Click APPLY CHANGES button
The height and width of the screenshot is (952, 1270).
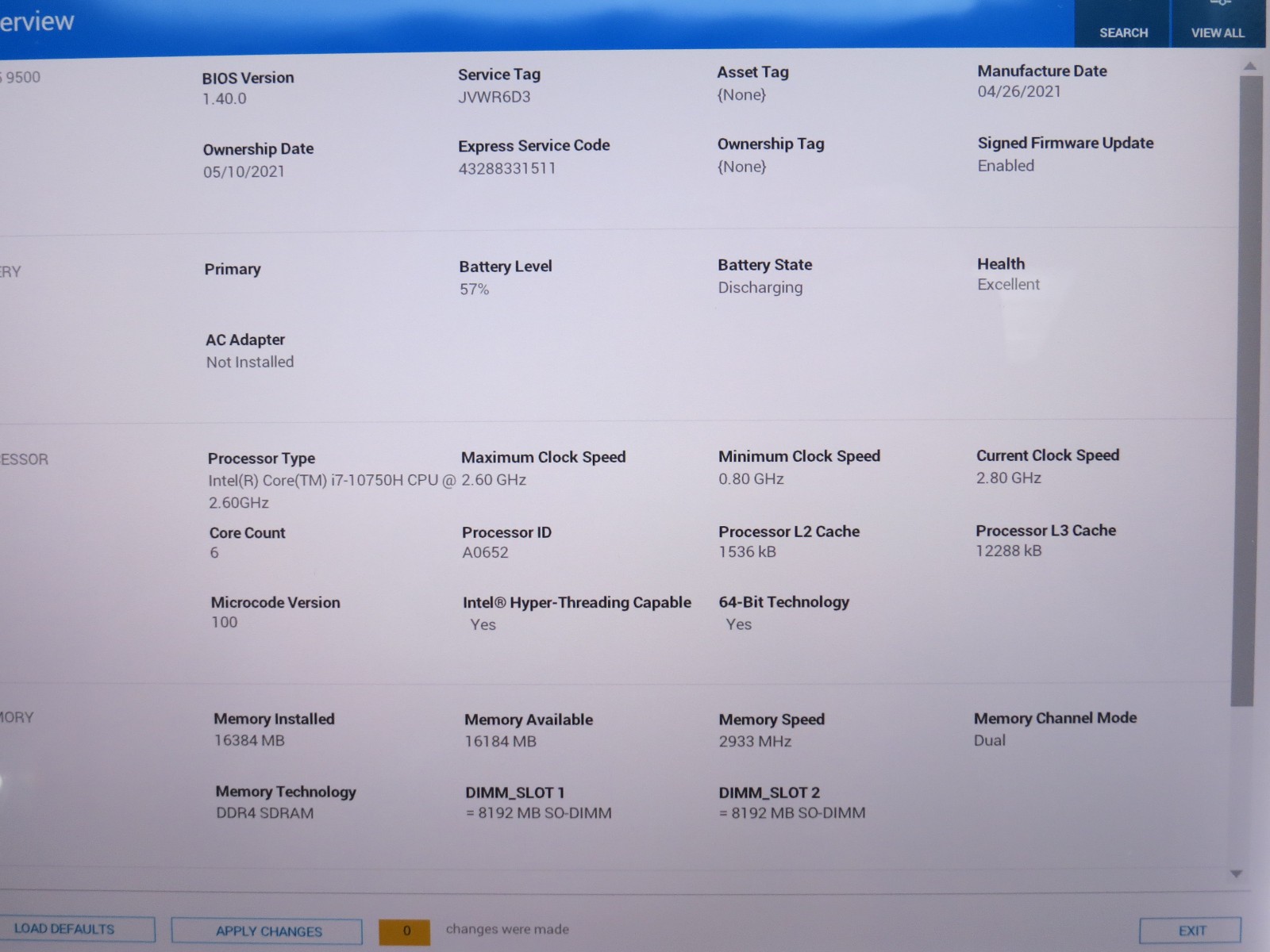(267, 931)
